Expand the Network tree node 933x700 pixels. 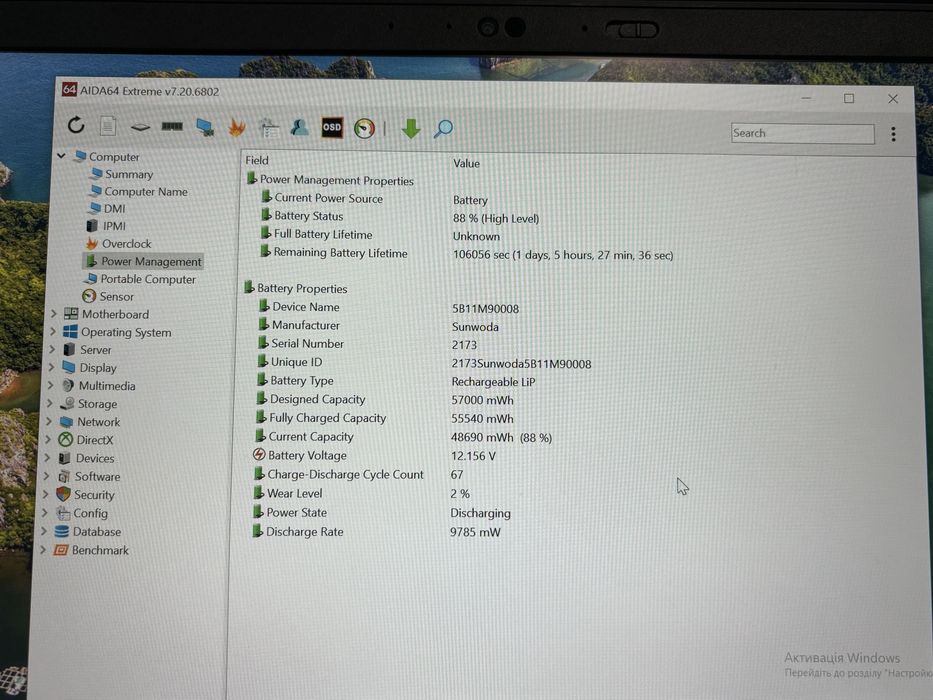point(49,421)
